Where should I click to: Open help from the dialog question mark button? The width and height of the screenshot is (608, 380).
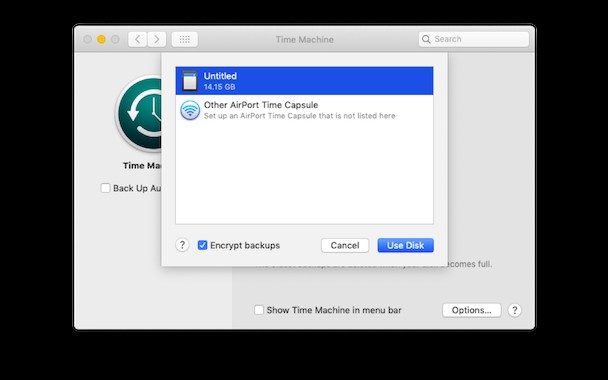(182, 245)
